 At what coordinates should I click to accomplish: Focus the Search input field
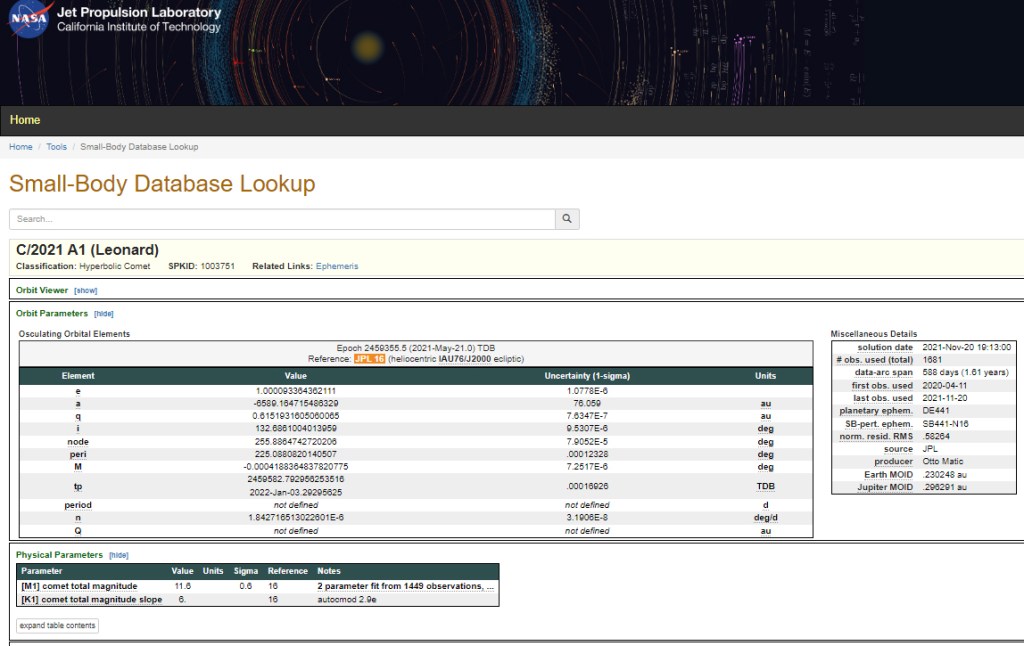282,219
